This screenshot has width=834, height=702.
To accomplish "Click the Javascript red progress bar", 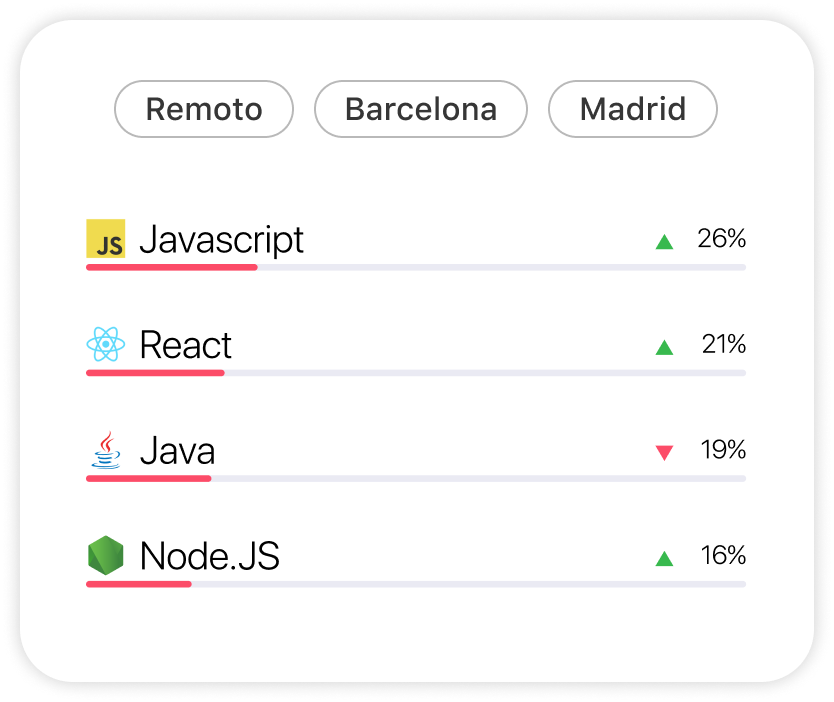I will point(172,268).
